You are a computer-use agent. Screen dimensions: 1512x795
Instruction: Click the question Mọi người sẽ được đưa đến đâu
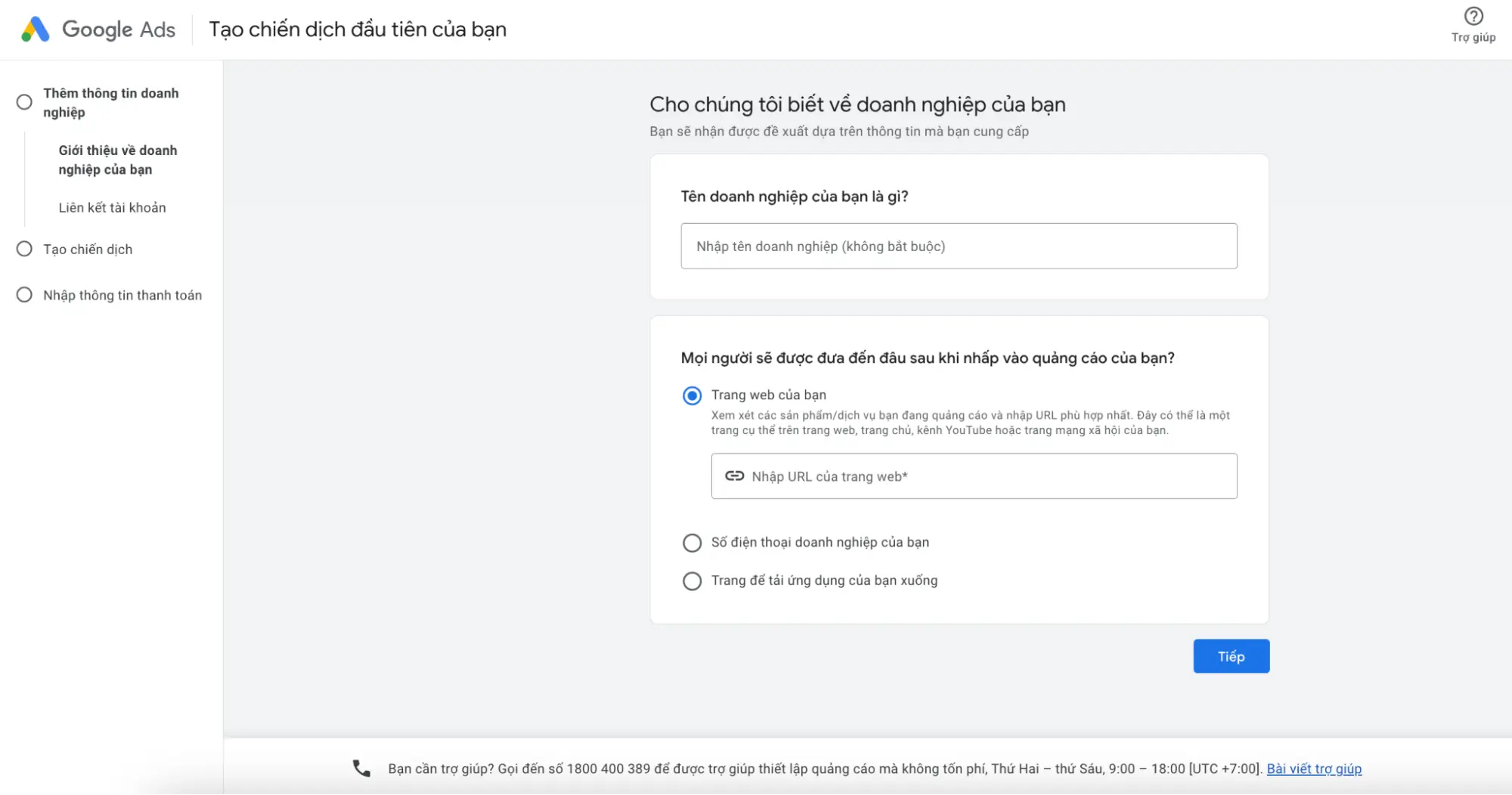click(x=927, y=358)
